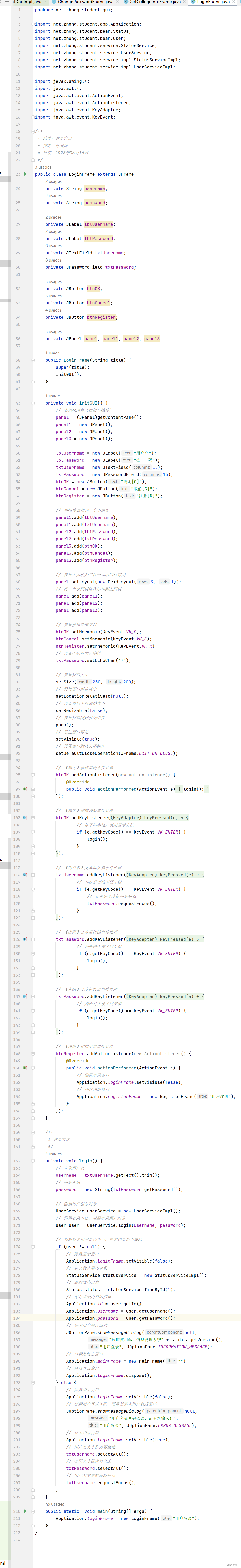Click the override gutter marker on line 126
Image resolution: width=241 pixels, height=1568 pixels.
pos(25,939)
